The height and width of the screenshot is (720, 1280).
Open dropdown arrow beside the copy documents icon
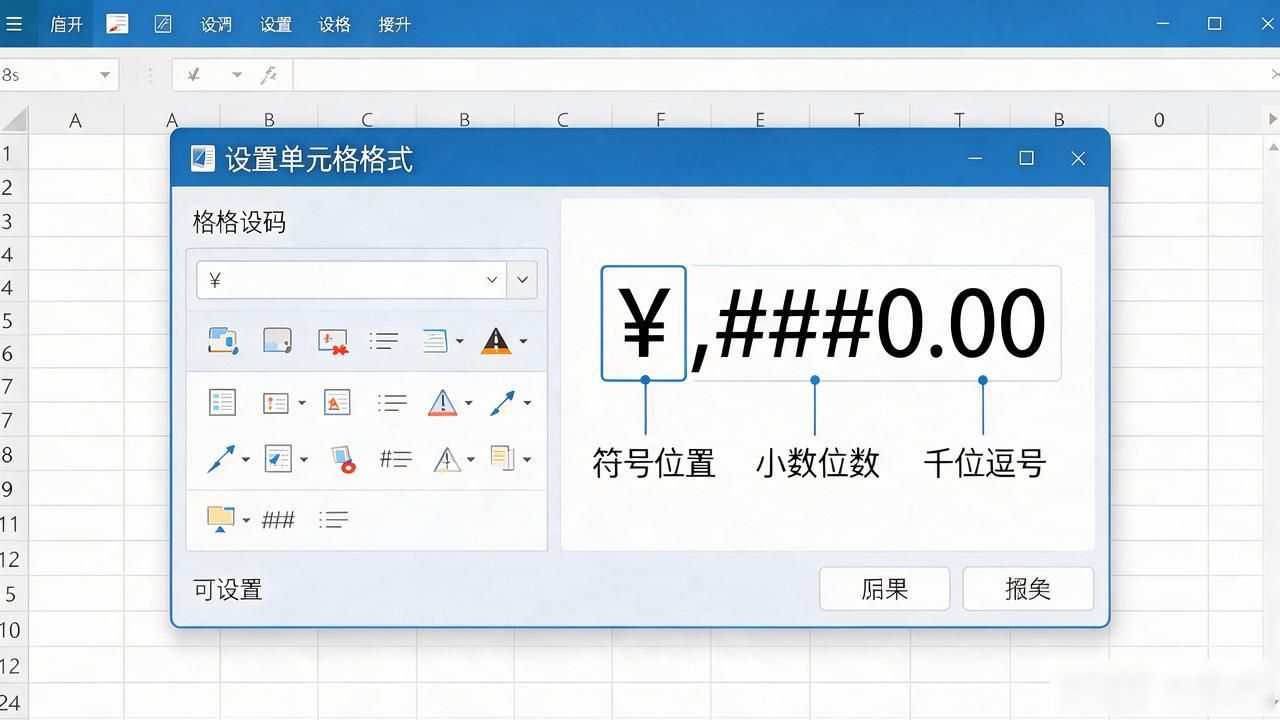click(527, 459)
